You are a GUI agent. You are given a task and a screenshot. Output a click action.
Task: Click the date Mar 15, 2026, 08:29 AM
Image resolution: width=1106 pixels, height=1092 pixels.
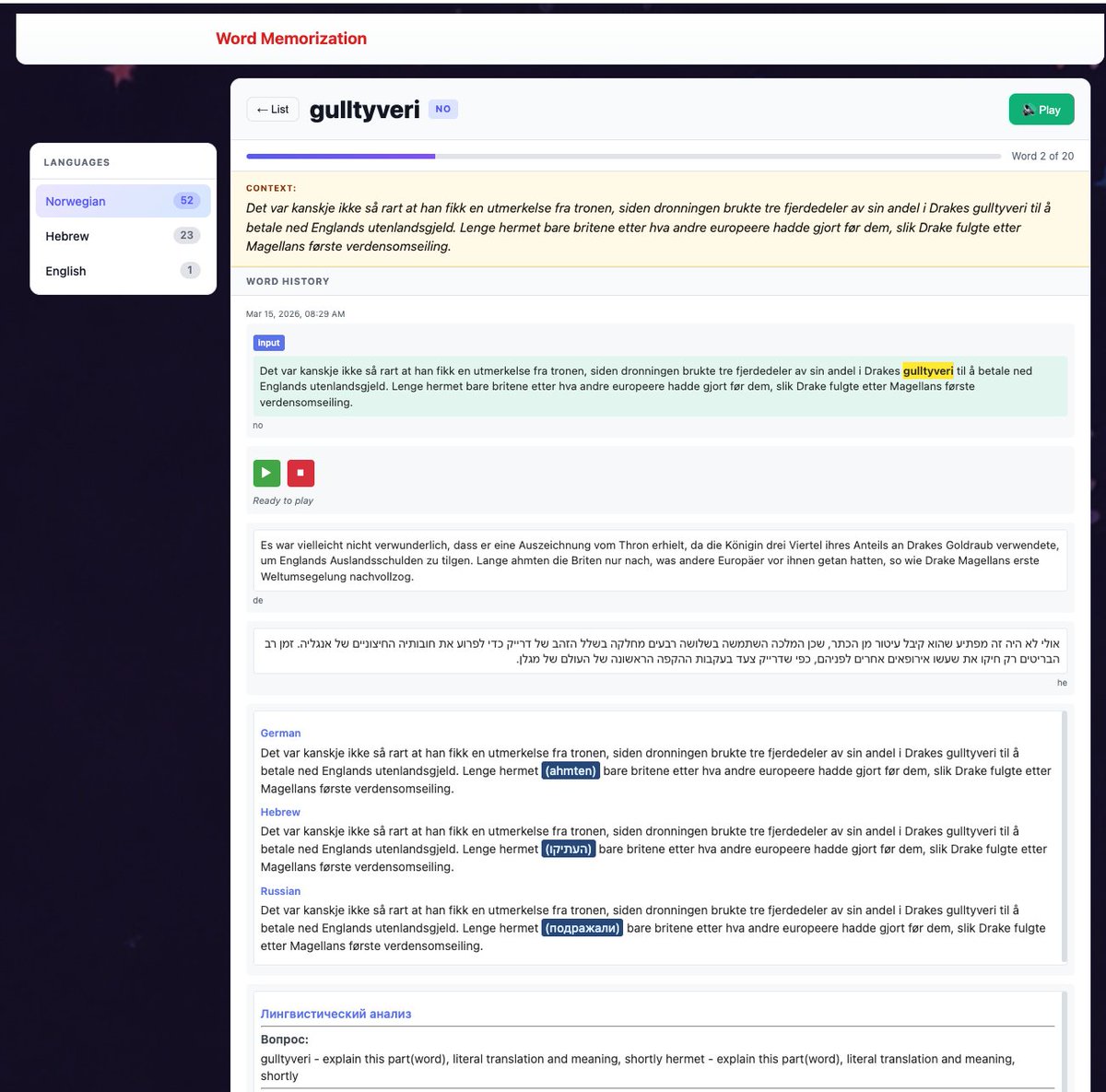point(295,314)
